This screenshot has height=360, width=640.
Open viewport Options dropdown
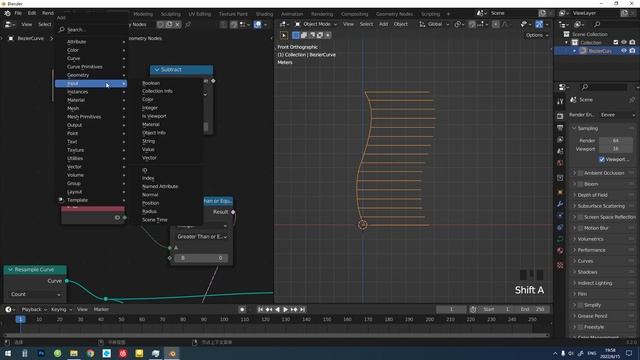click(x=537, y=36)
